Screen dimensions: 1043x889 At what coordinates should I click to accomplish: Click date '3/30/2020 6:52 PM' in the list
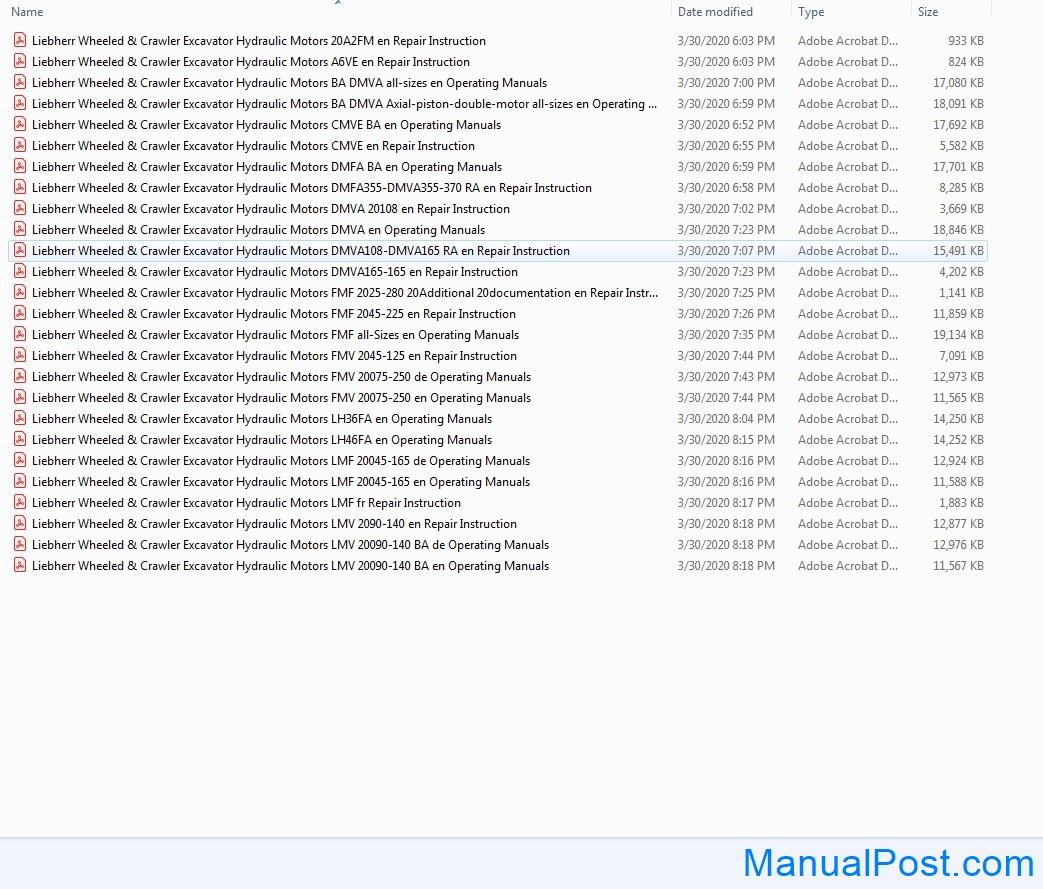726,125
